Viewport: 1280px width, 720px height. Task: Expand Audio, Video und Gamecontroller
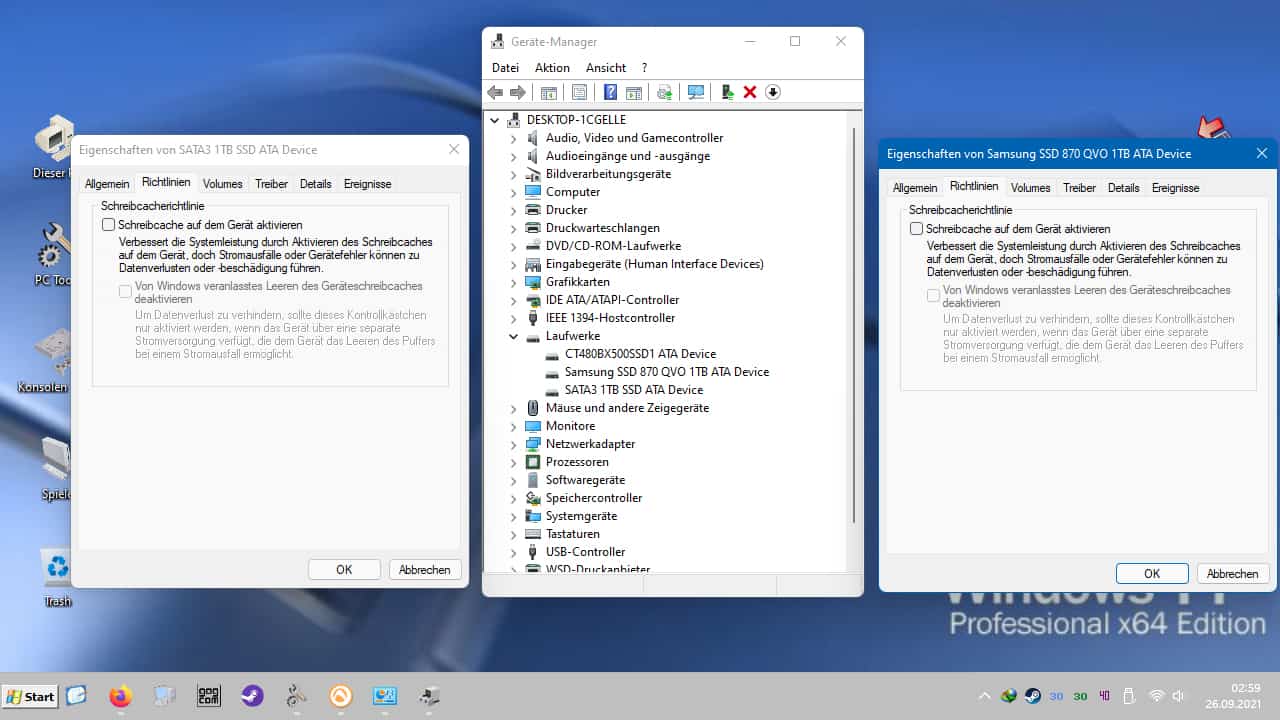click(513, 138)
